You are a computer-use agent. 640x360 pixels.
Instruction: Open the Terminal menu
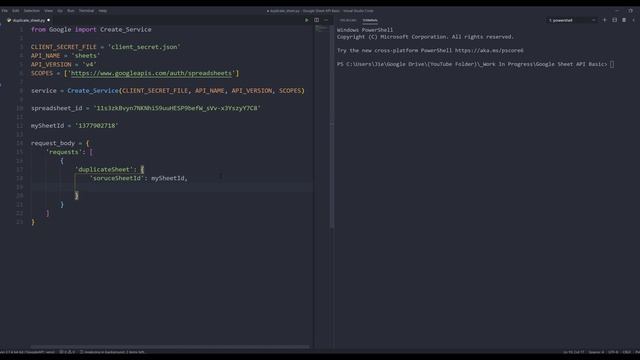(x=86, y=11)
